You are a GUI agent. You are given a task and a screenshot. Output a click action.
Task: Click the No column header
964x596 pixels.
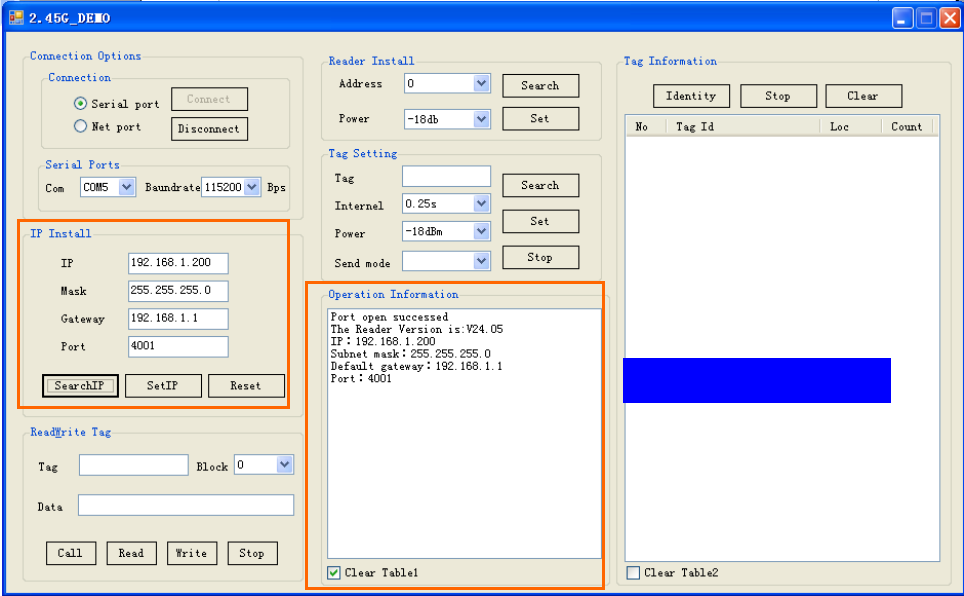646,127
